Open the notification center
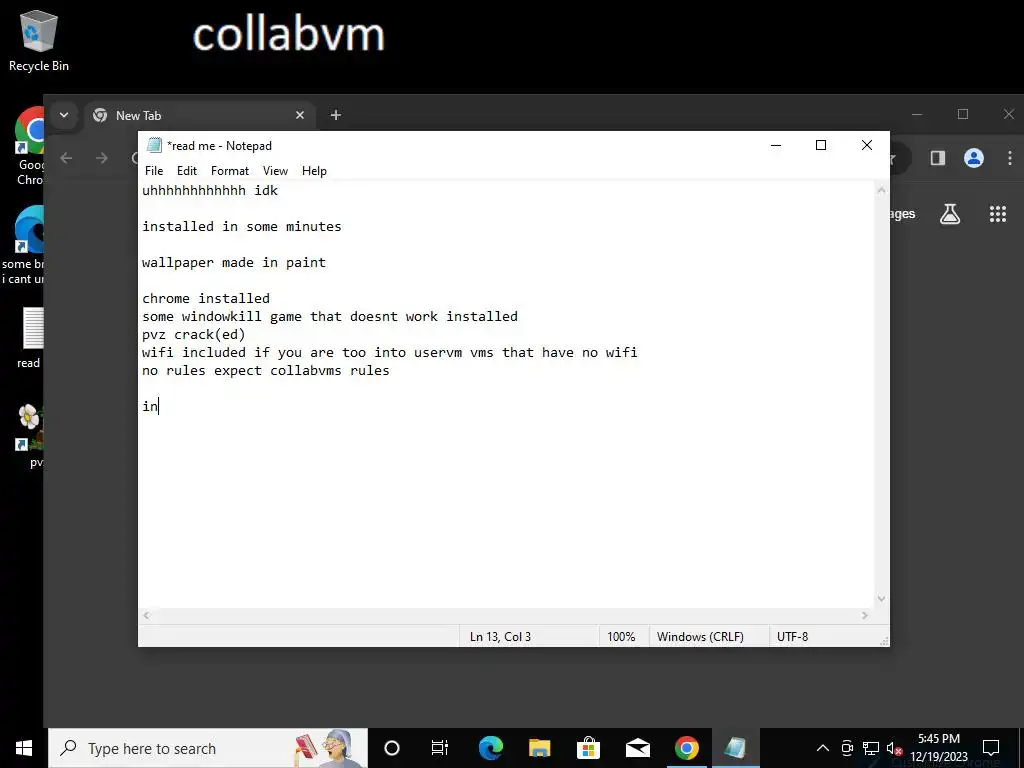This screenshot has width=1024, height=768. tap(991, 748)
